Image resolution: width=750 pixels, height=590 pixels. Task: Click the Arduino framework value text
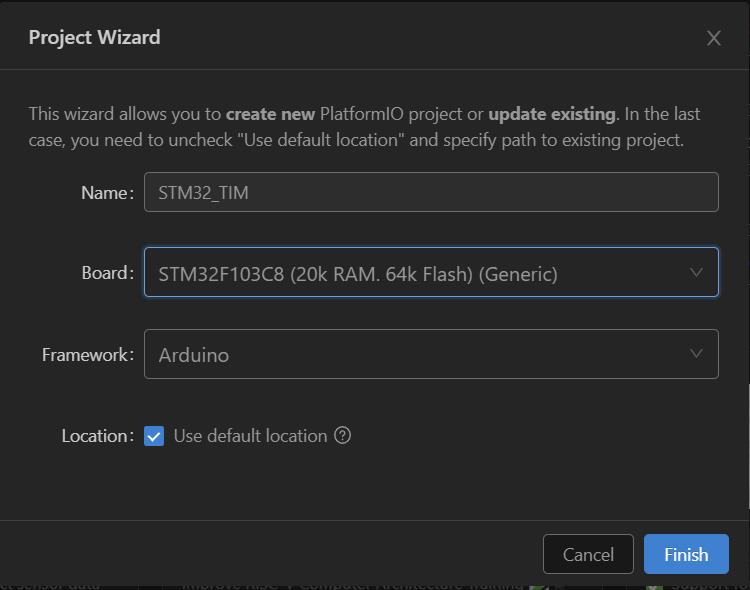(194, 355)
